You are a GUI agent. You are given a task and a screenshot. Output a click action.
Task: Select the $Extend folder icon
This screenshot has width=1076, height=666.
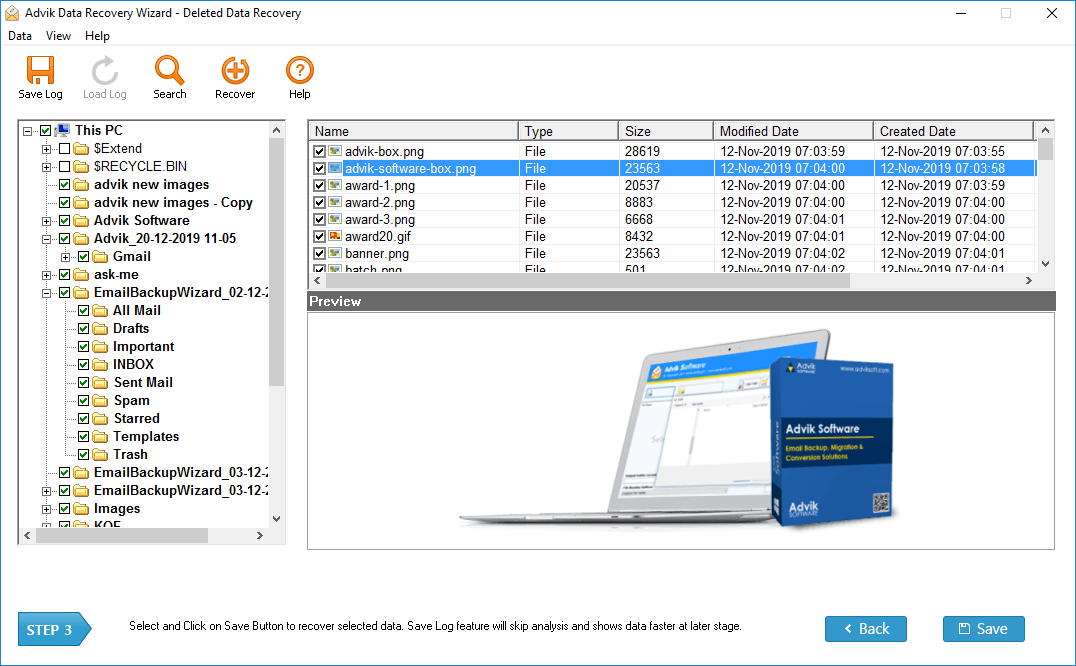coord(82,149)
